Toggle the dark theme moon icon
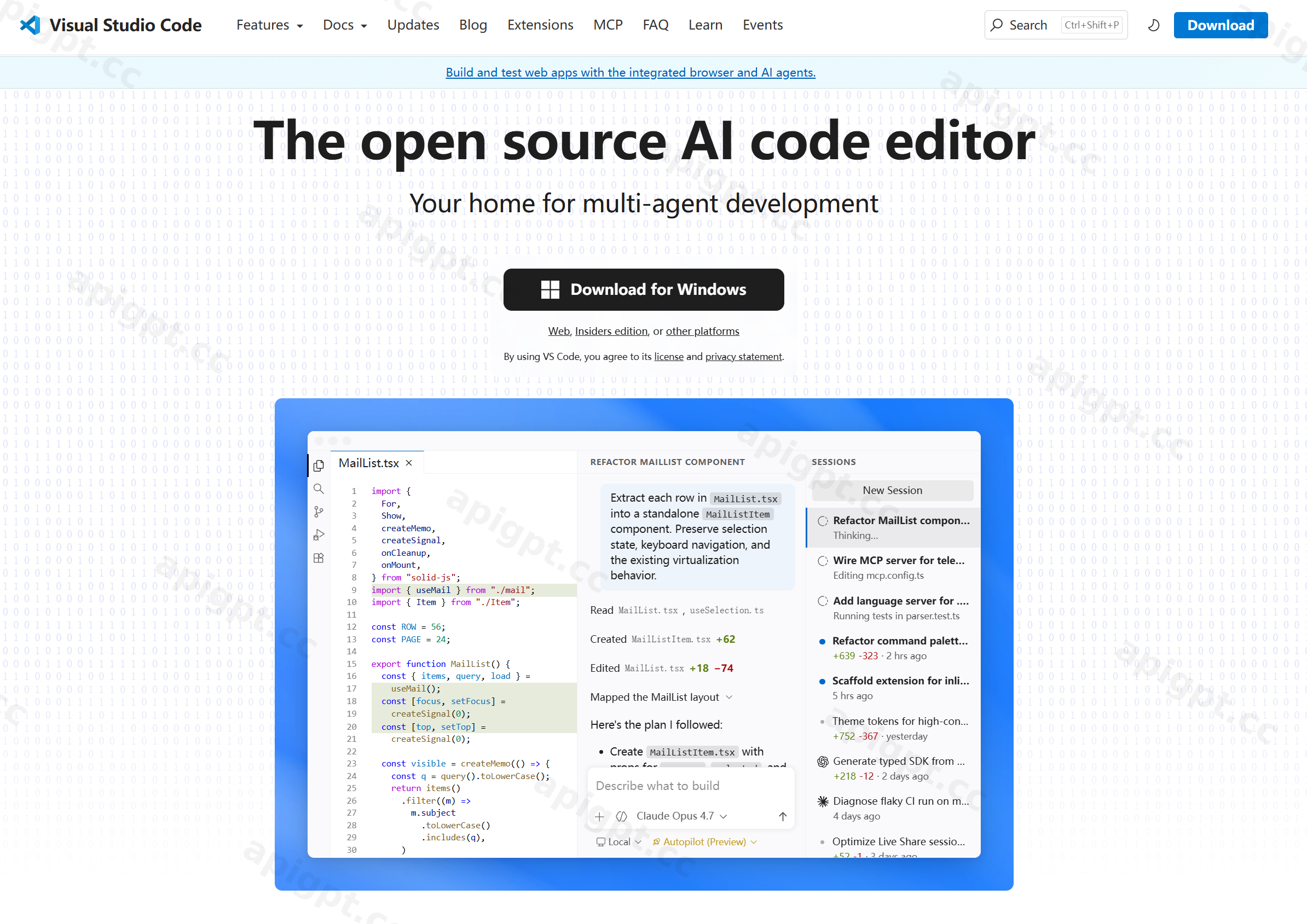Screen dimensions: 1307x924 click(x=1153, y=25)
